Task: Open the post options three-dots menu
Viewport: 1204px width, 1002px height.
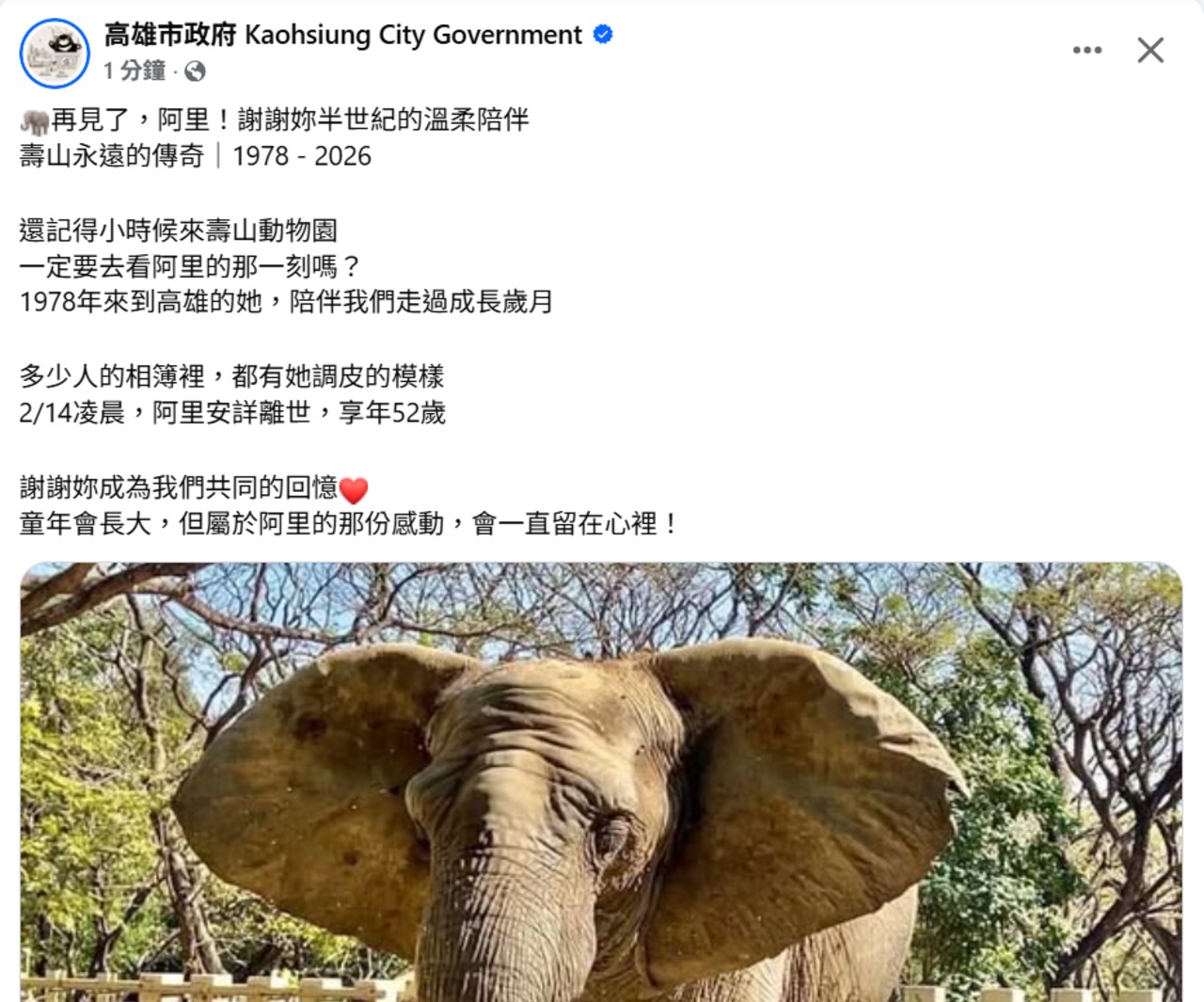Action: (1087, 50)
